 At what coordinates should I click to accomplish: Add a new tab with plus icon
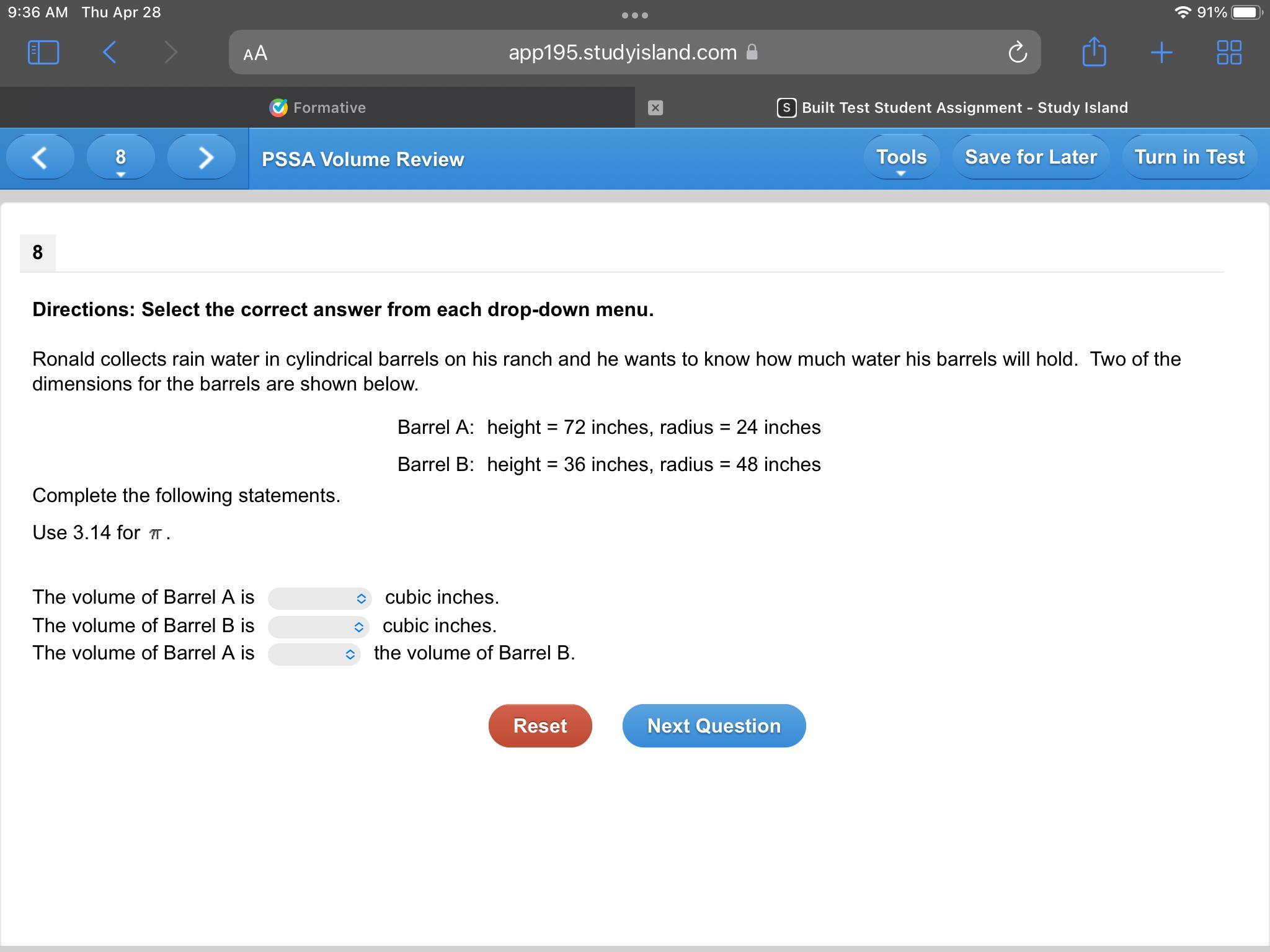click(x=1161, y=53)
